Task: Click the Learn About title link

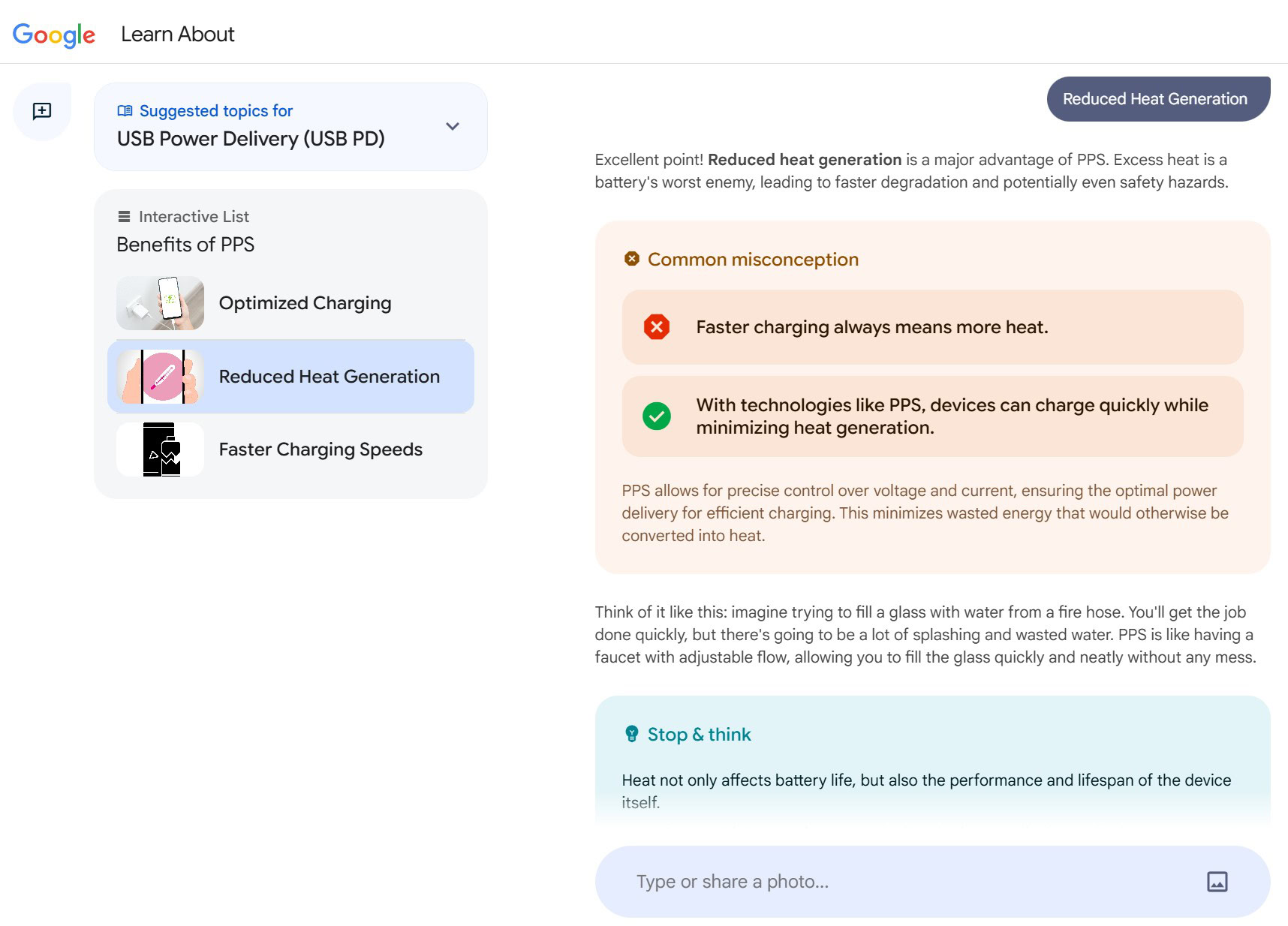Action: pyautogui.click(x=178, y=35)
